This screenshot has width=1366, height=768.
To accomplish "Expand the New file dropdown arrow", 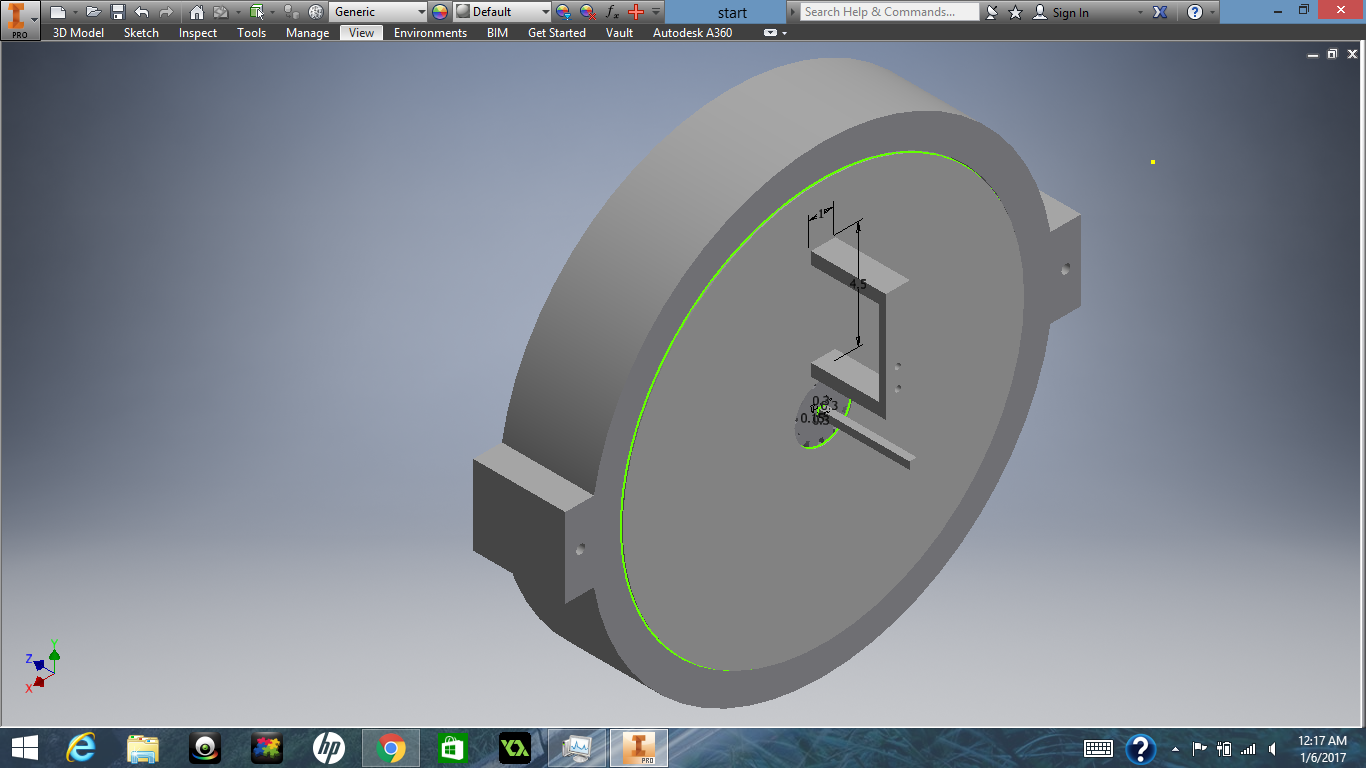I will point(75,12).
